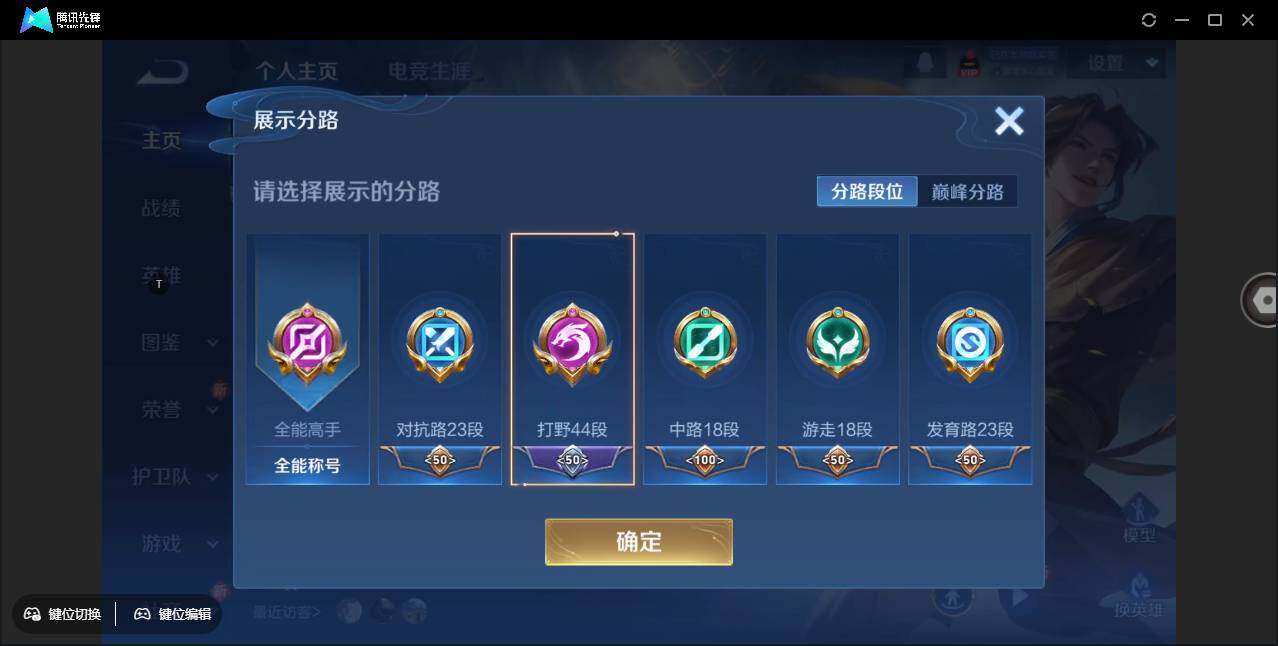Confirm with the 确定 button
The image size is (1278, 646).
click(x=639, y=542)
